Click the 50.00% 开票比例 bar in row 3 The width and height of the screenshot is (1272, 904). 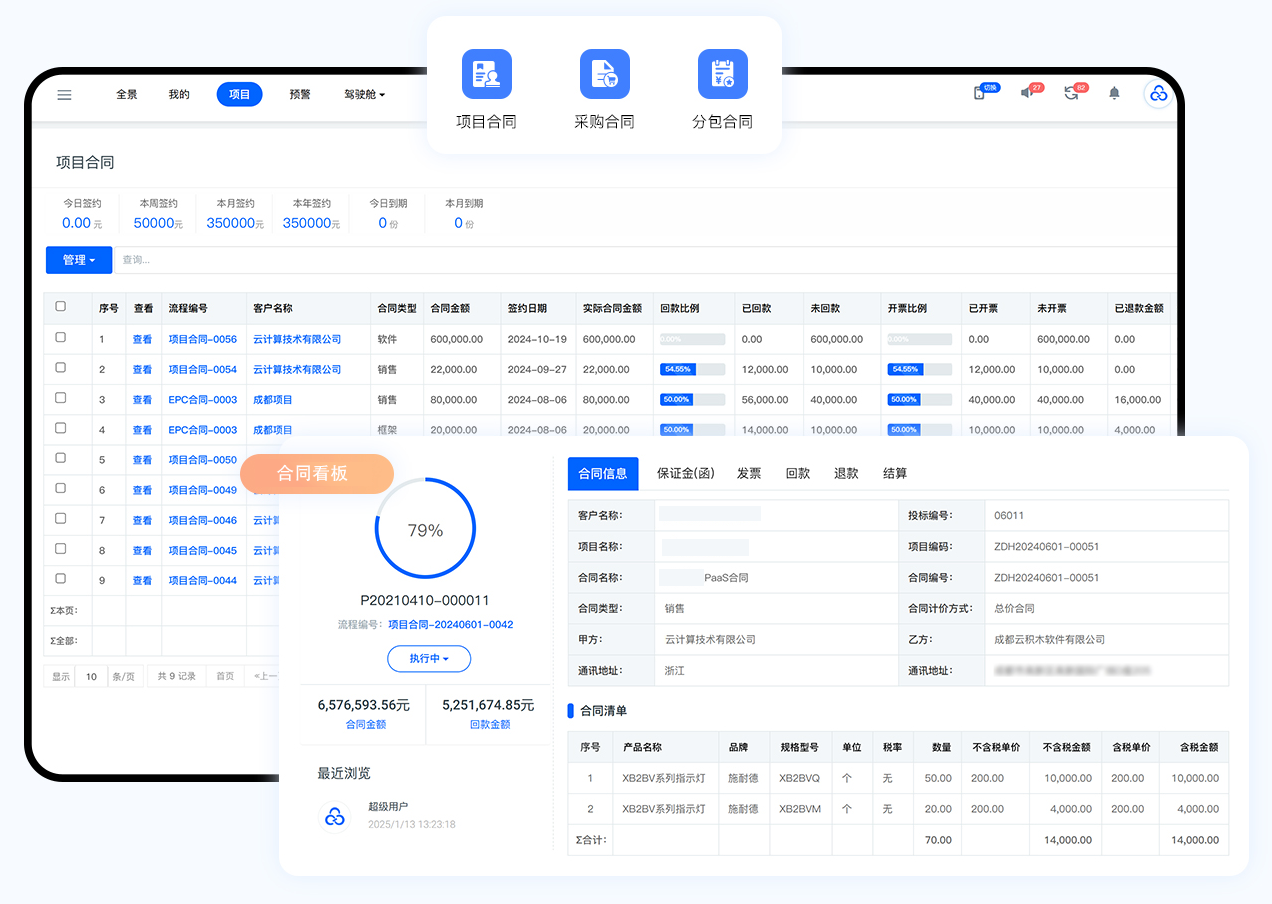tap(920, 400)
